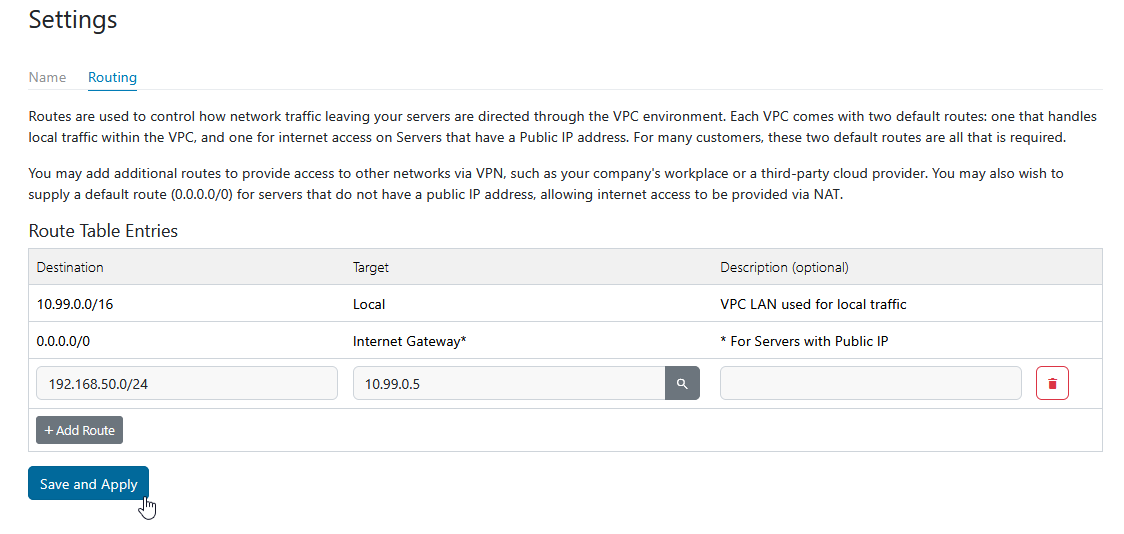The height and width of the screenshot is (534, 1124).
Task: Click the Route Table Entries heading
Action: coord(103,231)
